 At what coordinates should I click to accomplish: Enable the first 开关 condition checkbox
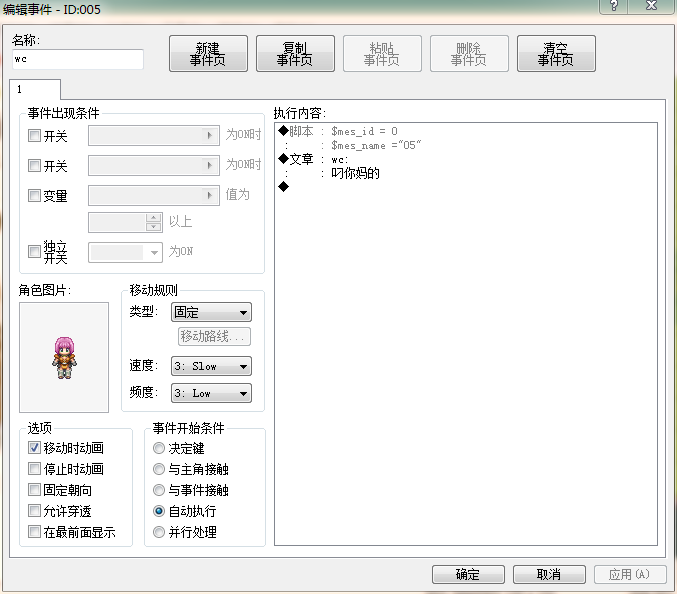(34, 136)
